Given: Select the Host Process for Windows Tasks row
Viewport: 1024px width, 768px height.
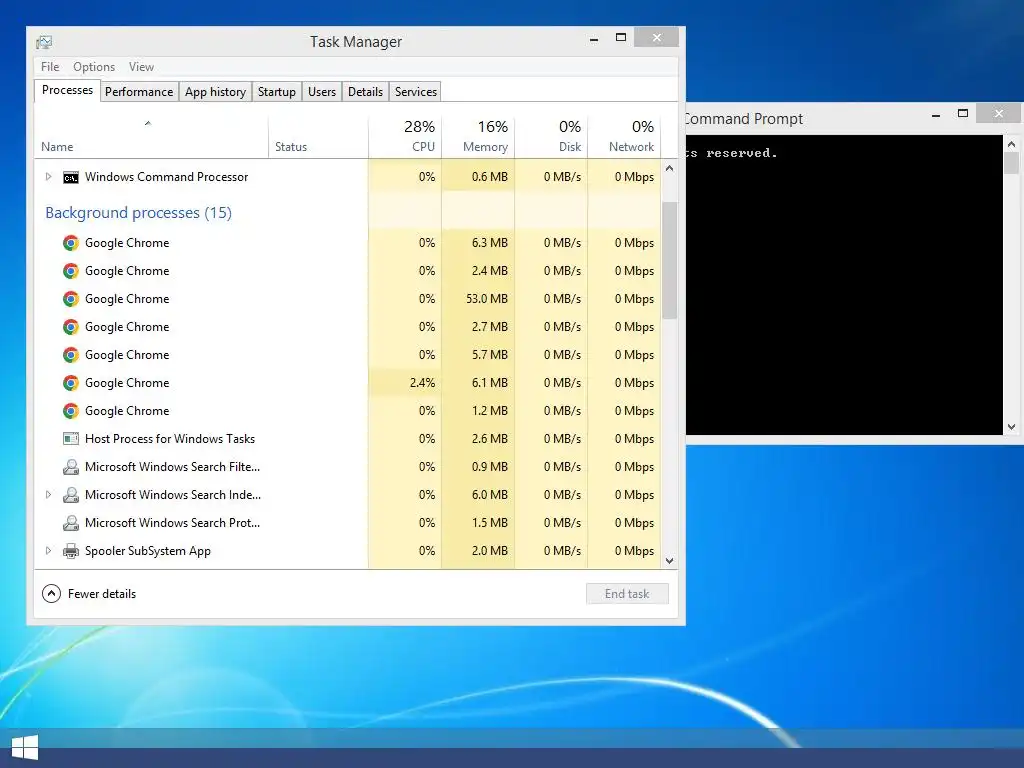Looking at the screenshot, I should click(x=347, y=439).
